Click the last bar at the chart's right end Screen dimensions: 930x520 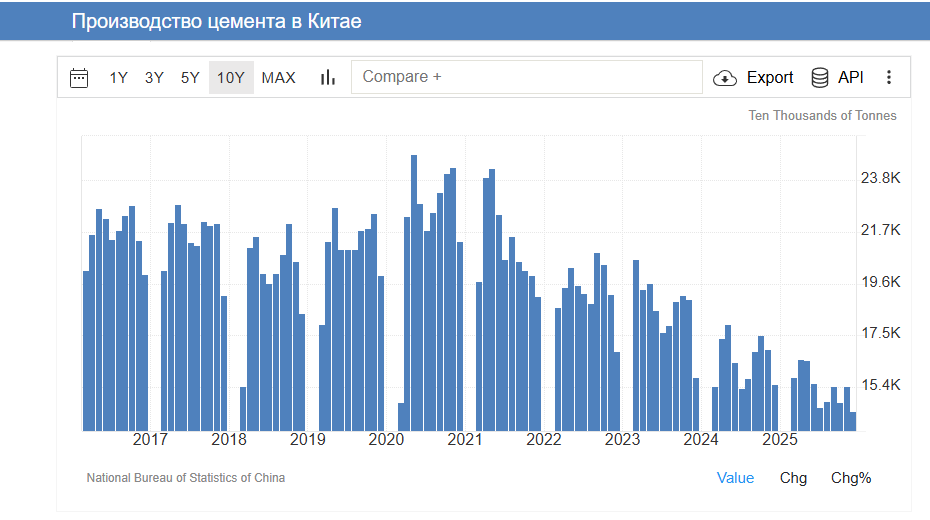point(853,421)
